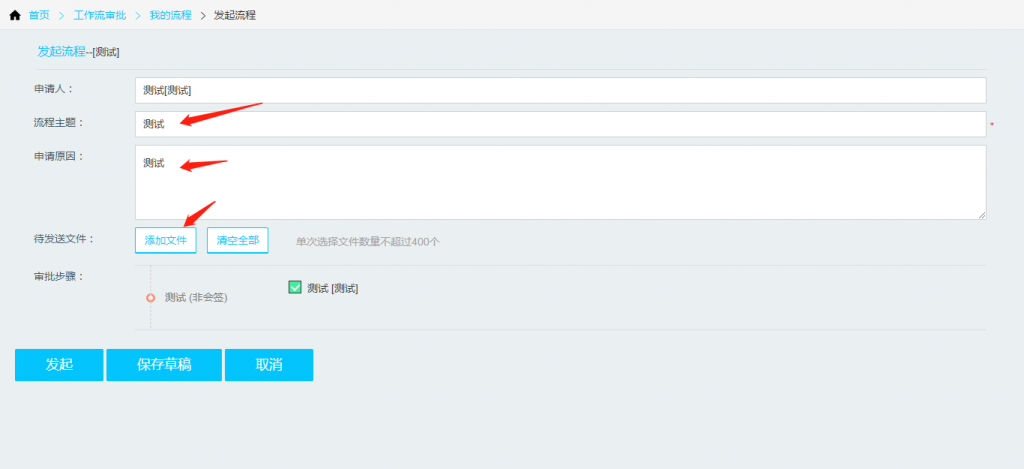Click the 发起流程 page heading
The image size is (1024, 469).
[x=61, y=52]
